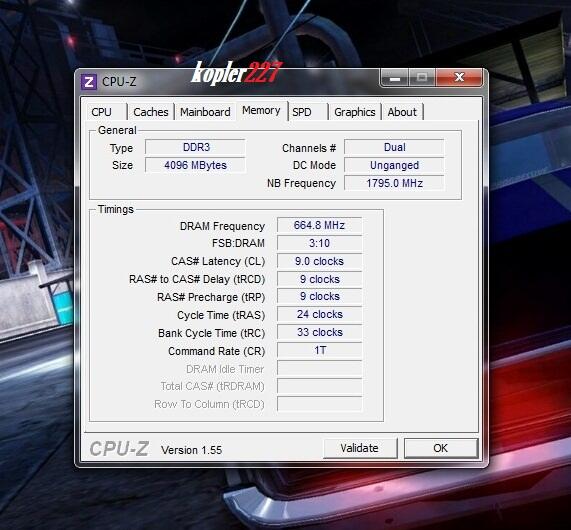Click the CPU-Z purple Z title icon
Image resolution: width=571 pixels, height=530 pixels.
(x=88, y=82)
